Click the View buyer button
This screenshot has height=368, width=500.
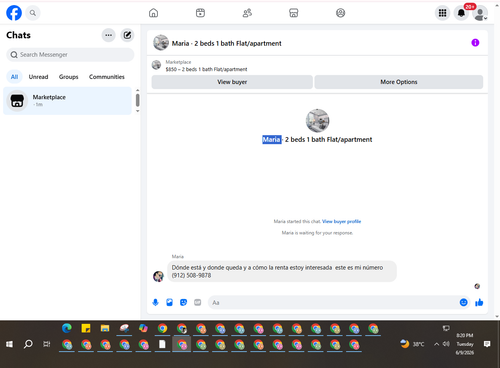(232, 82)
